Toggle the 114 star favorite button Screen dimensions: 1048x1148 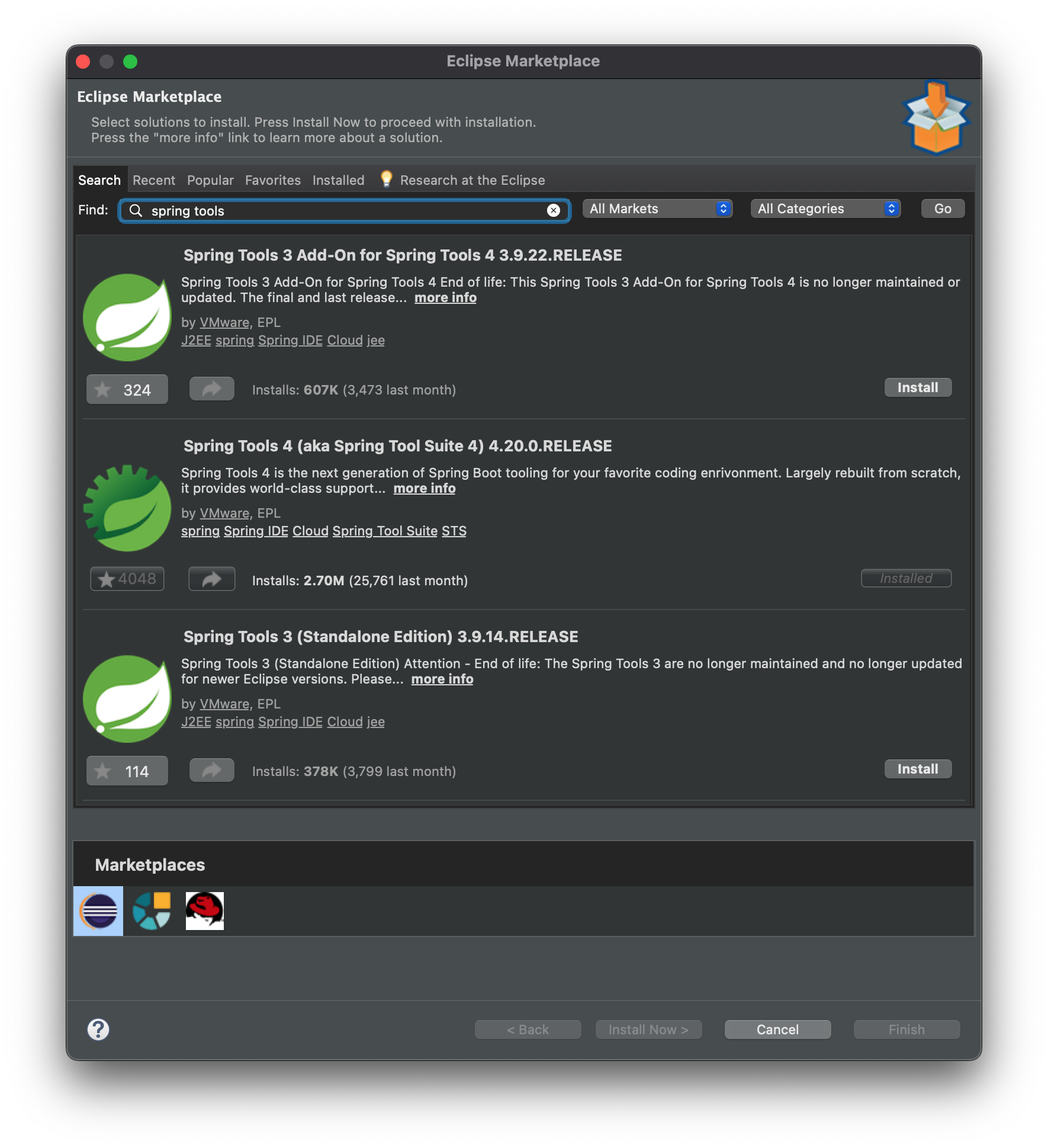tap(127, 771)
